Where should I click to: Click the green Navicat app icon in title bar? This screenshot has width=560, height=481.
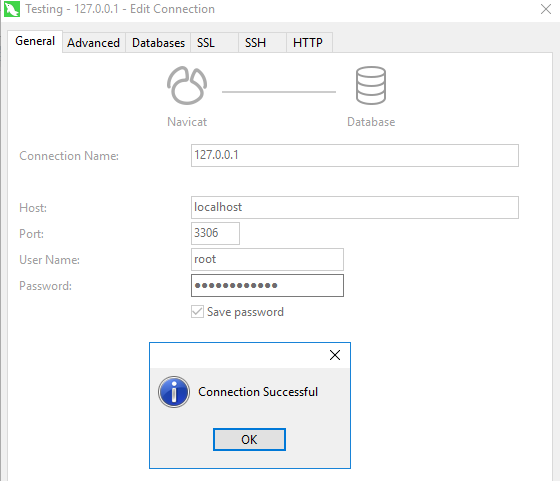click(12, 9)
